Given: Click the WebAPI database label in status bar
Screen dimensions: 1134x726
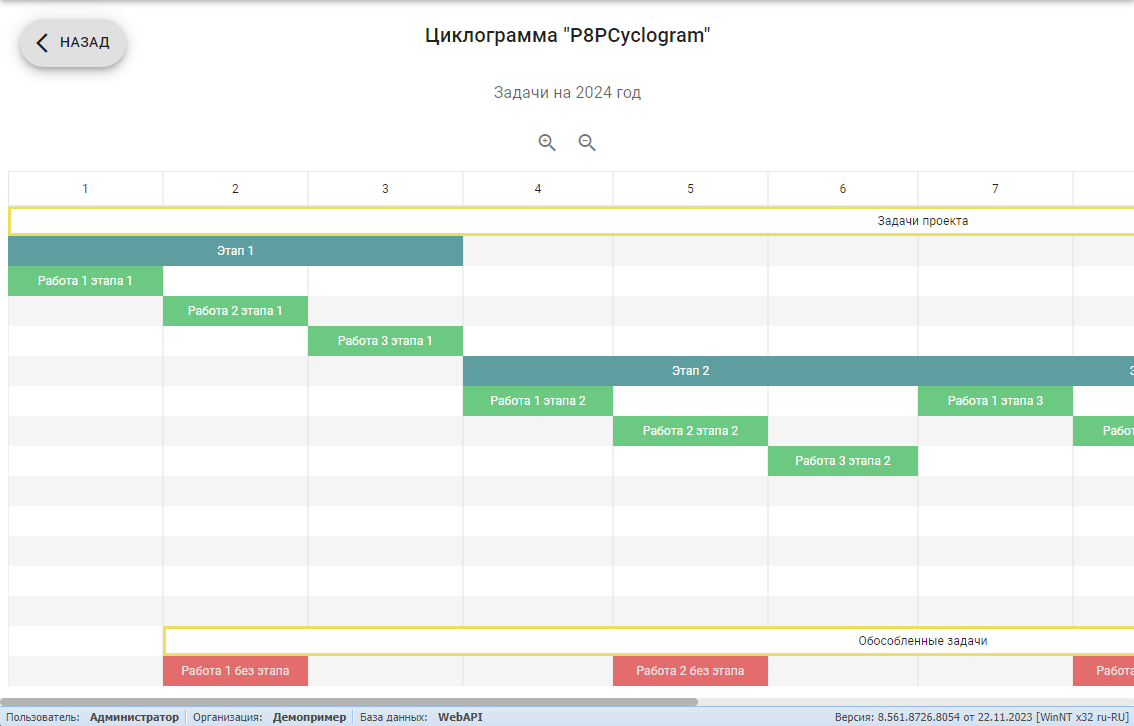Looking at the screenshot, I should pyautogui.click(x=460, y=717).
